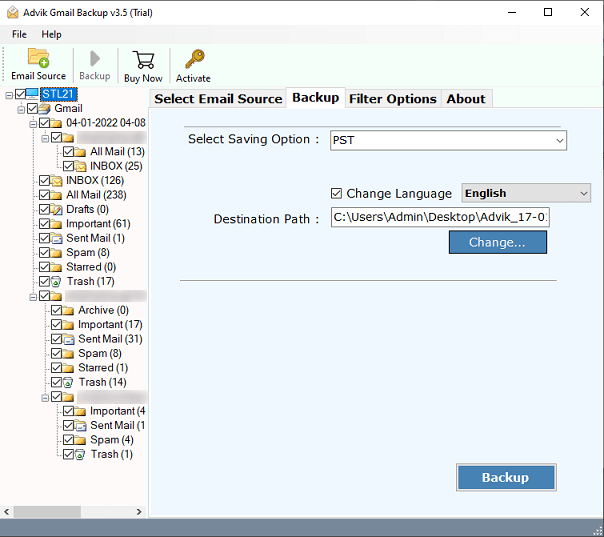Uncheck the Important (17) checkbox

point(56,325)
